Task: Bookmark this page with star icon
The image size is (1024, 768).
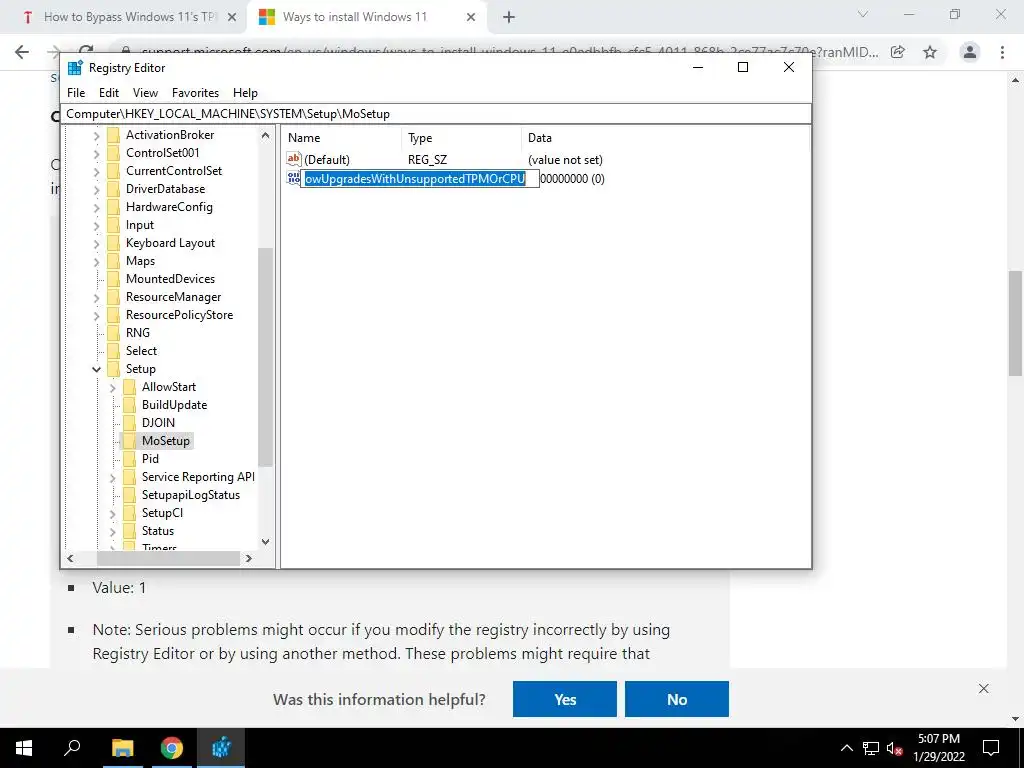Action: (930, 52)
